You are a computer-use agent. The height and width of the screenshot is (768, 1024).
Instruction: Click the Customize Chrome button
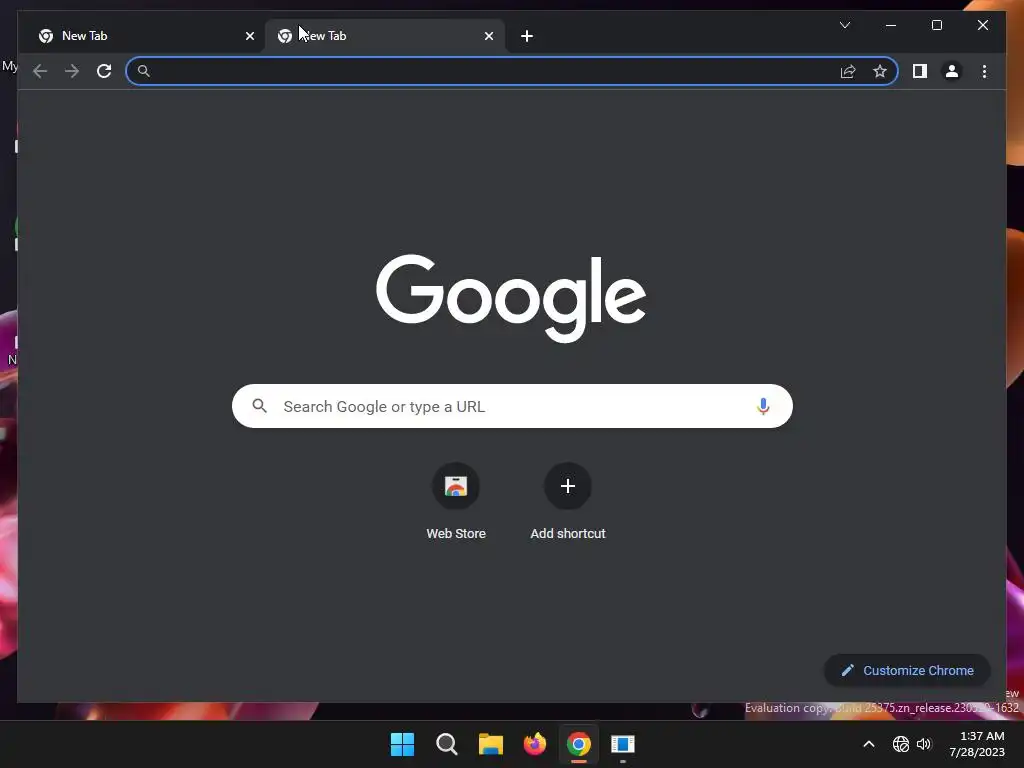pyautogui.click(x=907, y=671)
